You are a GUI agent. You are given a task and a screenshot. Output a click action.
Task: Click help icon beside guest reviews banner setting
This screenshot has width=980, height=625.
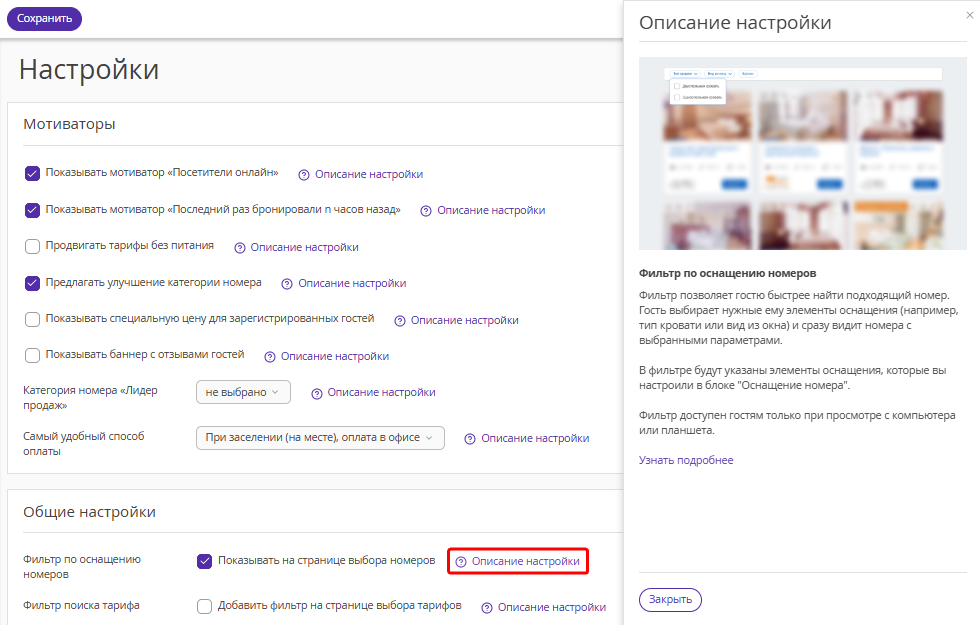point(269,357)
